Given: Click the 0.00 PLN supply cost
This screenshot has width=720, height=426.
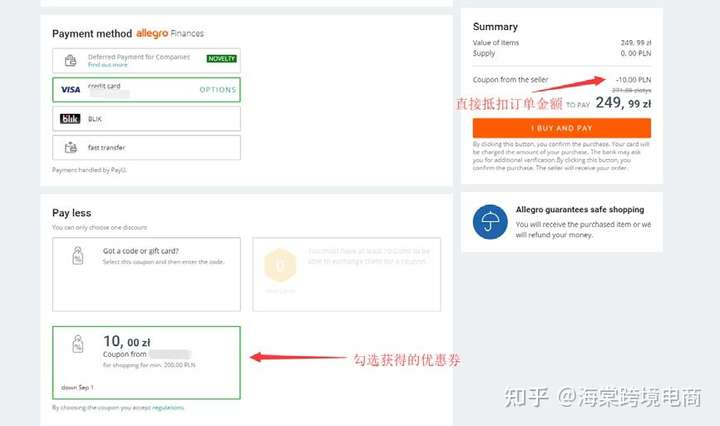Looking at the screenshot, I should (636, 53).
